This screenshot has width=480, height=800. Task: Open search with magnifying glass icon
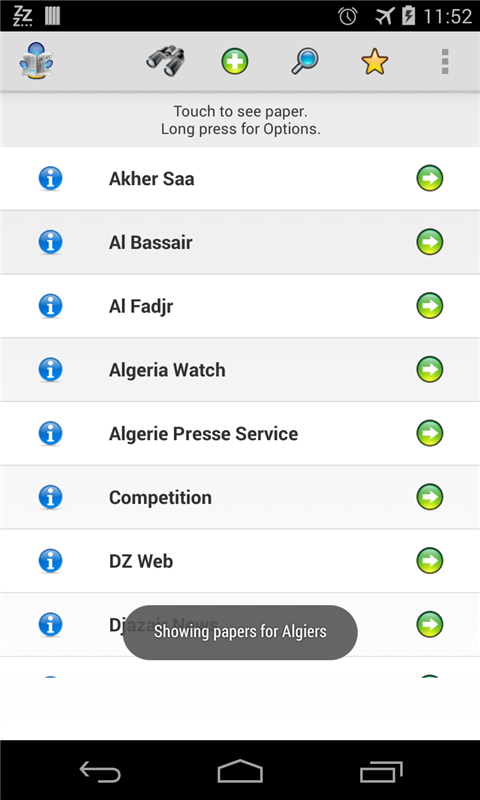[x=305, y=62]
